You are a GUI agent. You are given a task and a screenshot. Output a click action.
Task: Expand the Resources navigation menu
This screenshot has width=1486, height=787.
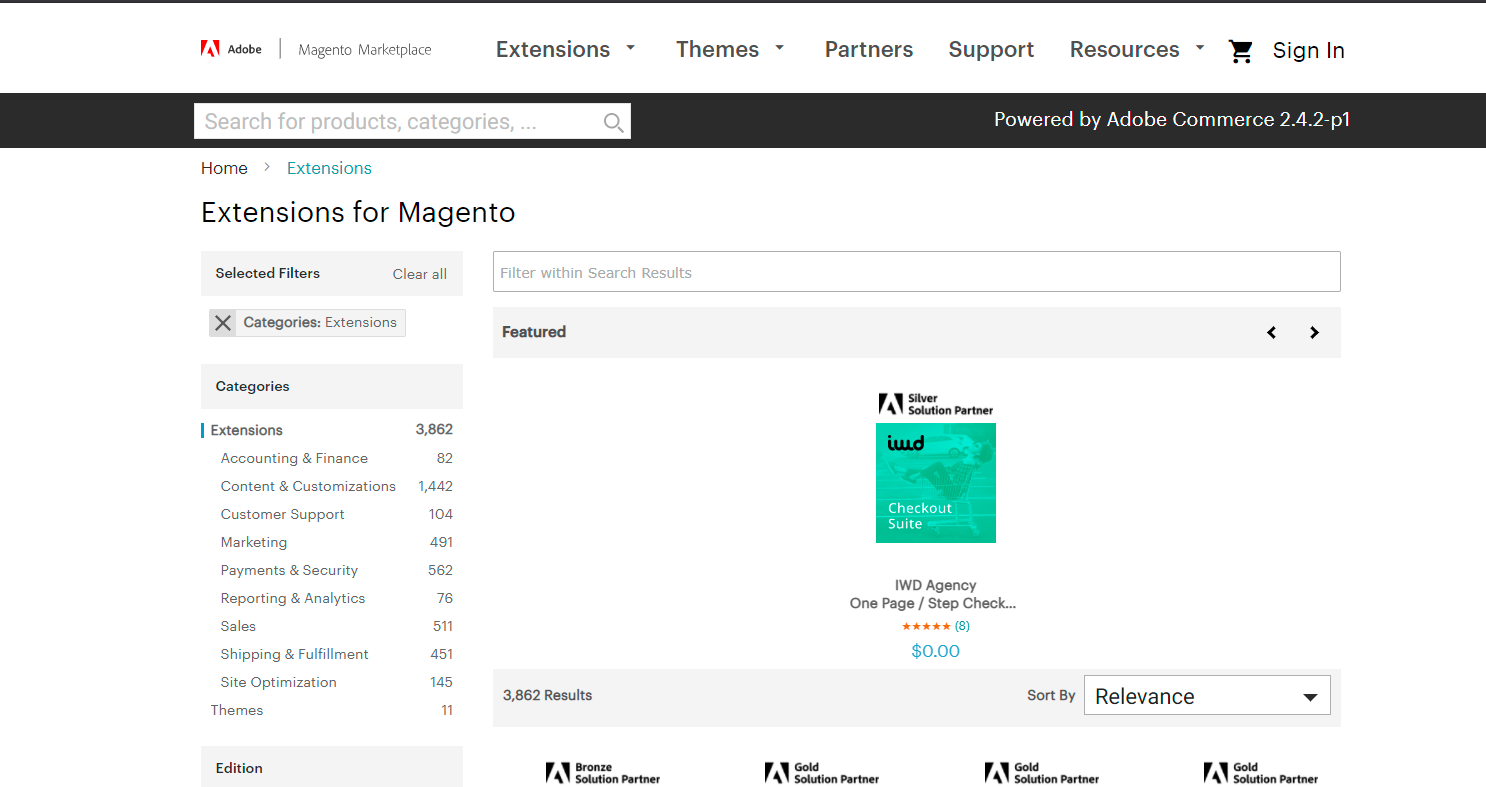1136,50
